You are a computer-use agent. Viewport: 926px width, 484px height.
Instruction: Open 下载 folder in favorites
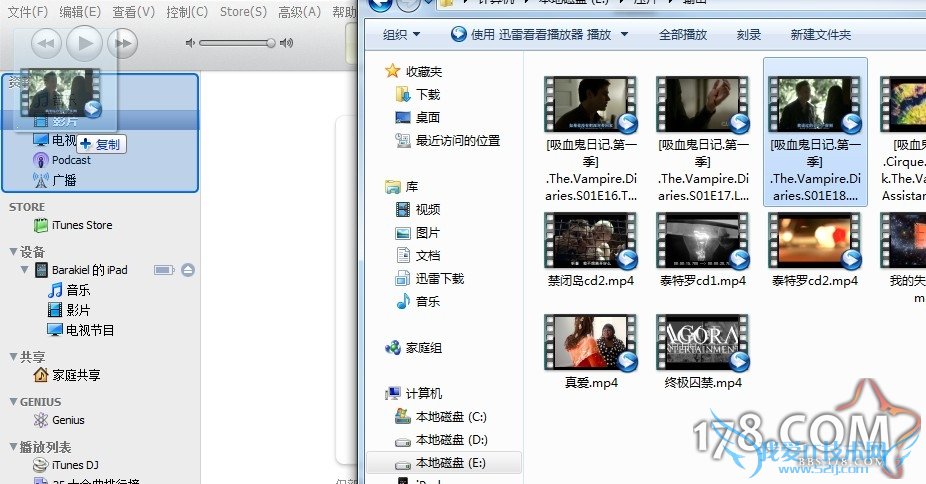click(418, 94)
